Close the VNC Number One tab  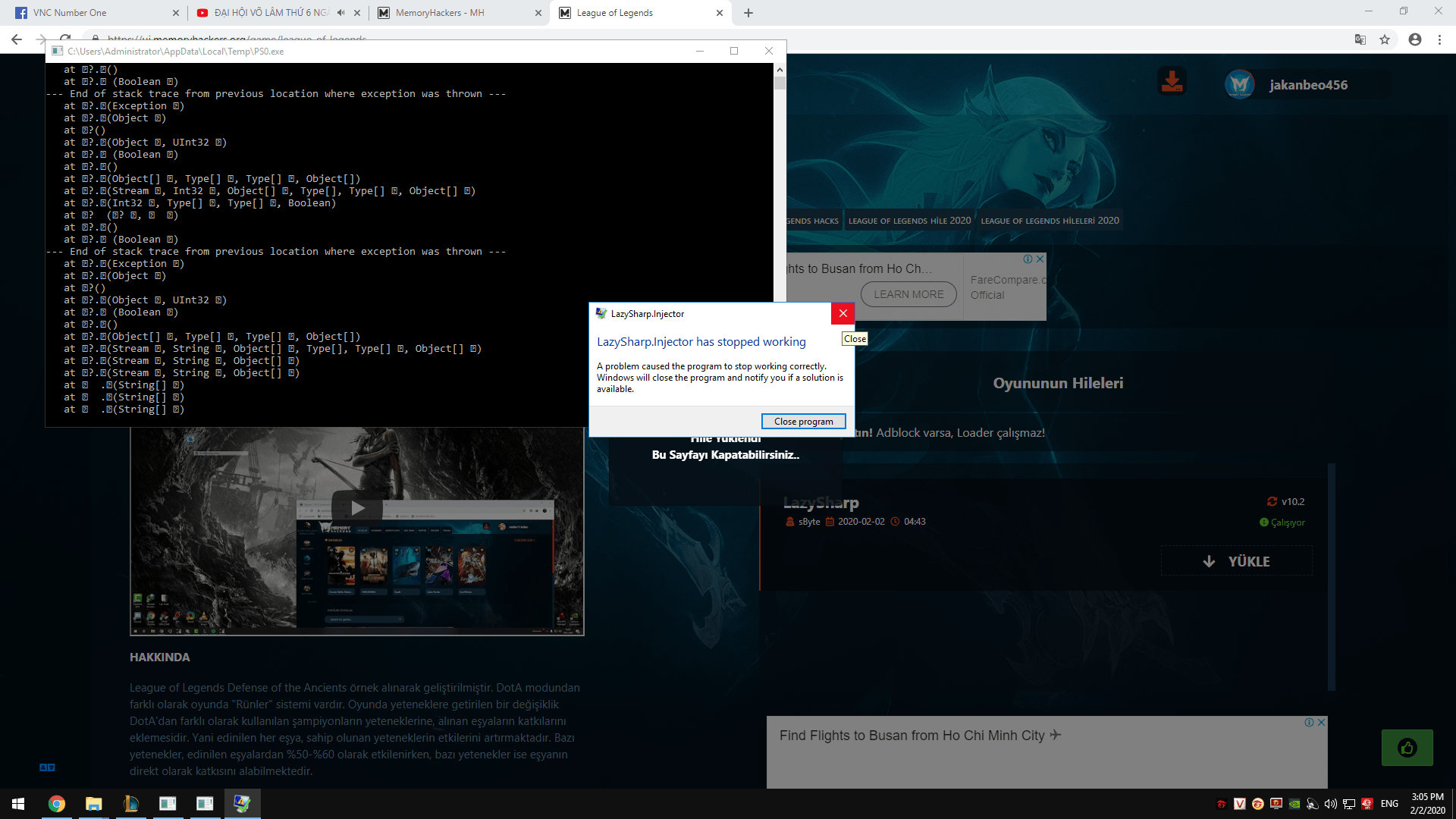(x=176, y=13)
